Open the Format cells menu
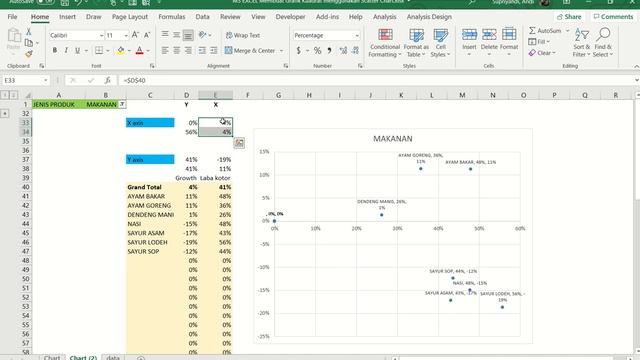The width and height of the screenshot is (640, 360). click(509, 42)
